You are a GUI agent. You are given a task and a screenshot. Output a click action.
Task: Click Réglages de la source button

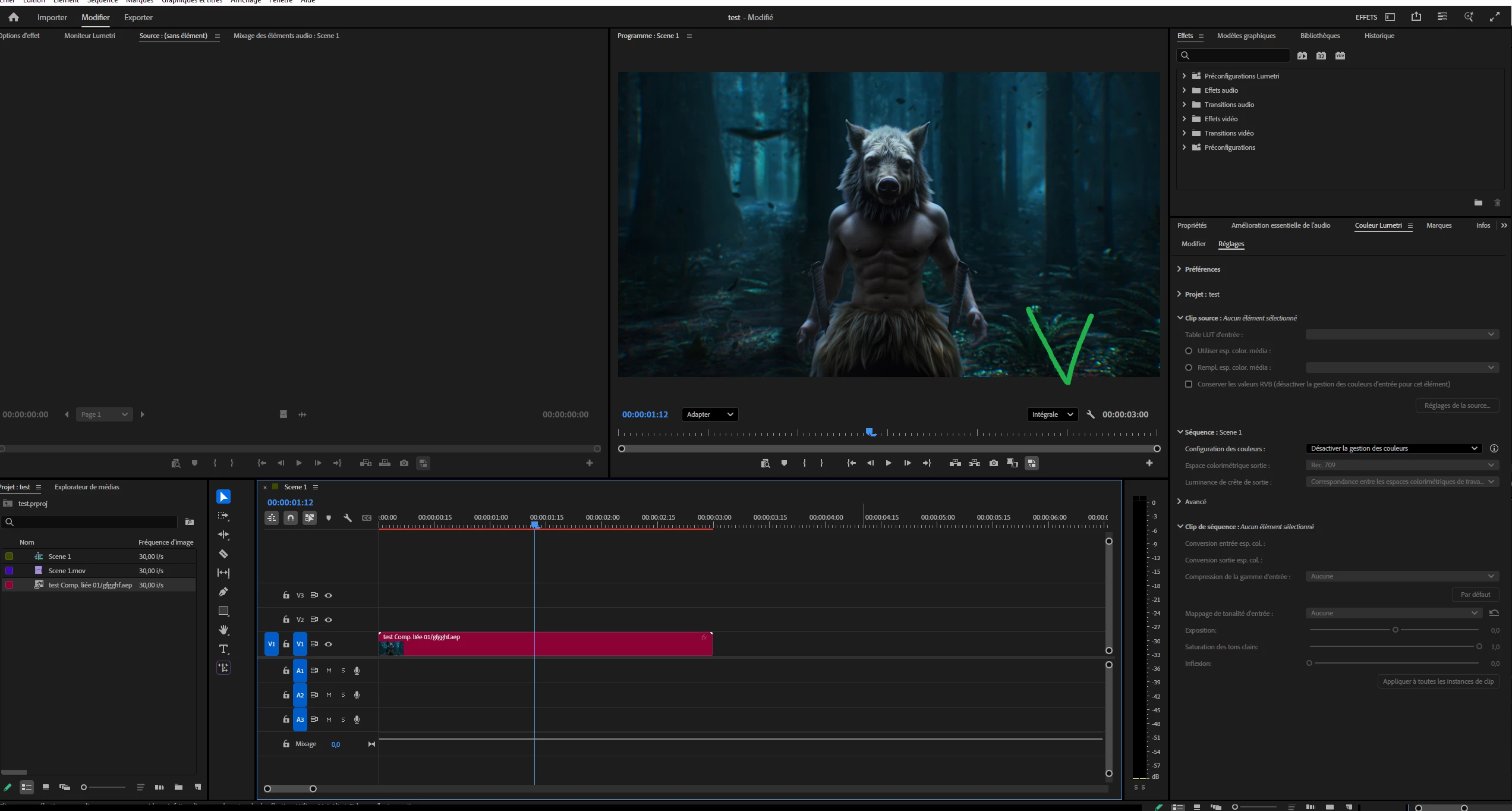click(1457, 405)
